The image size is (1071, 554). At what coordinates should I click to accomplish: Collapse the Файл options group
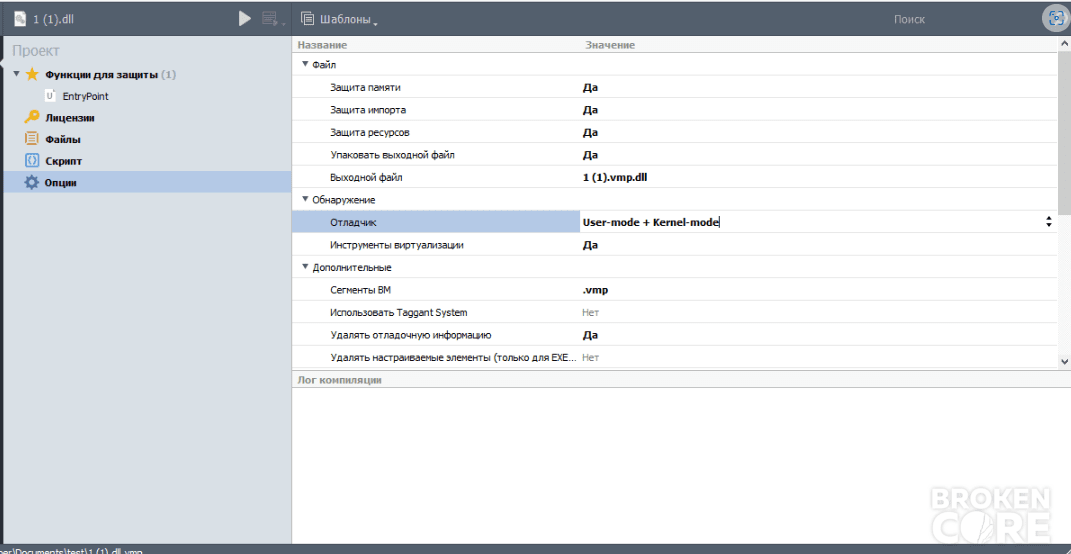pos(305,64)
